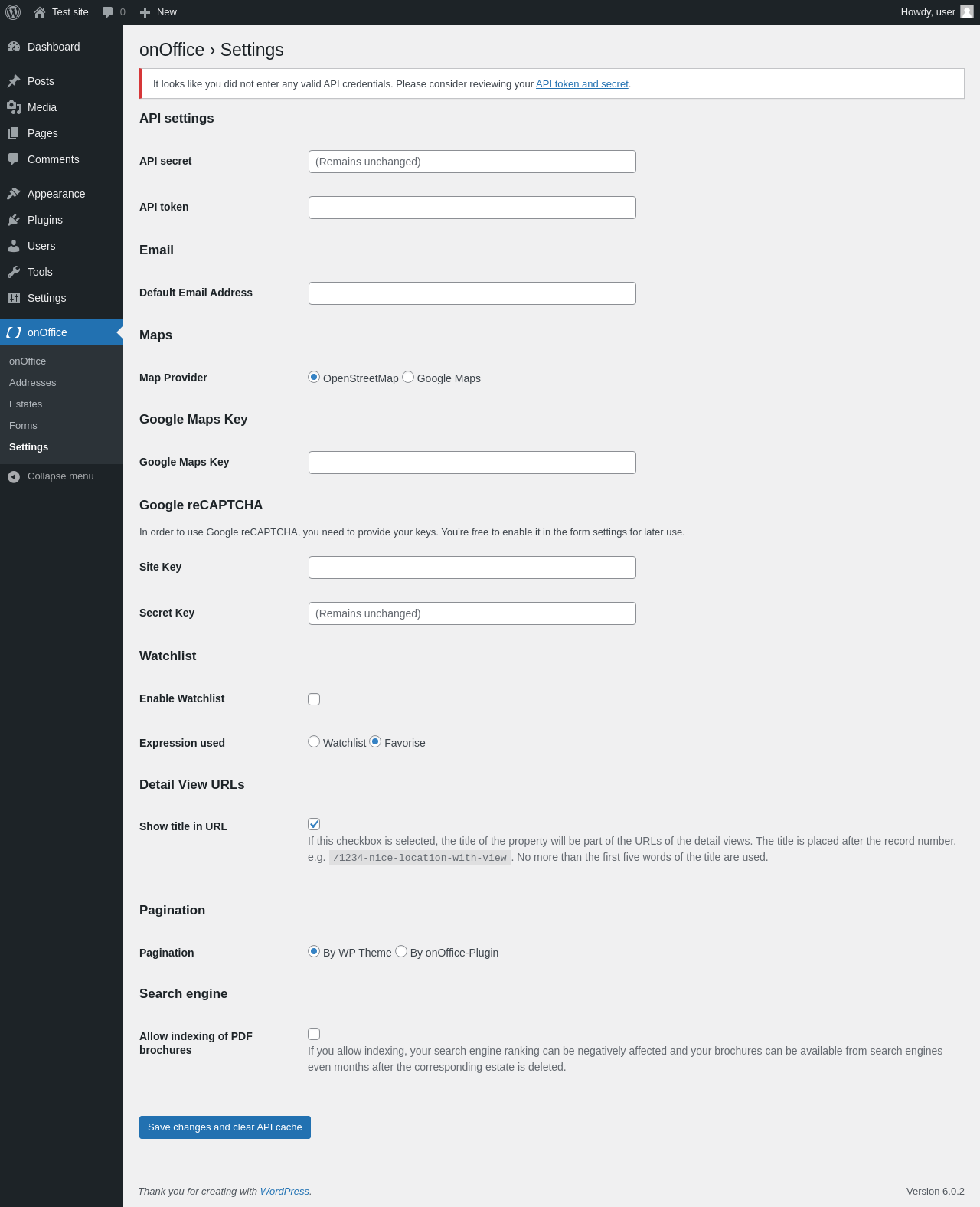
Task: Click the Users person icon
Action: pyautogui.click(x=14, y=246)
